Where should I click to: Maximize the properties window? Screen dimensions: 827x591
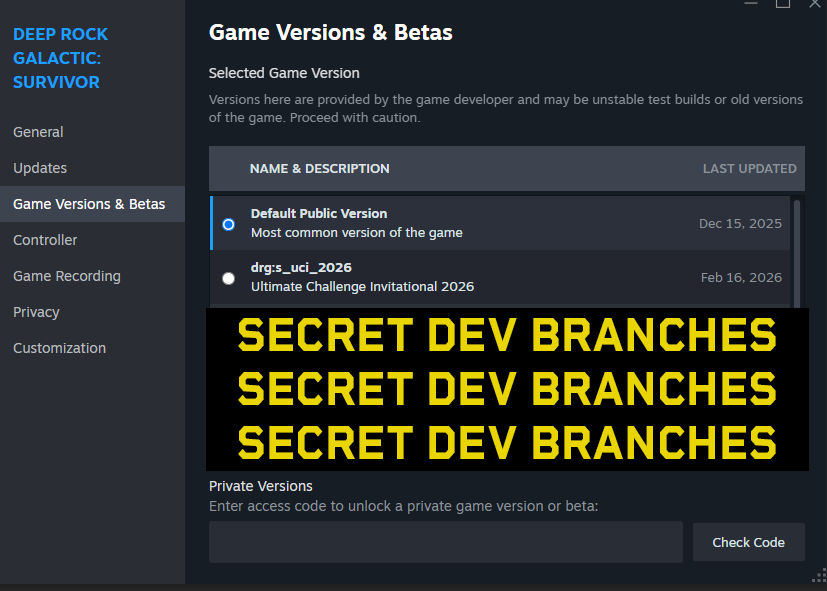point(783,4)
